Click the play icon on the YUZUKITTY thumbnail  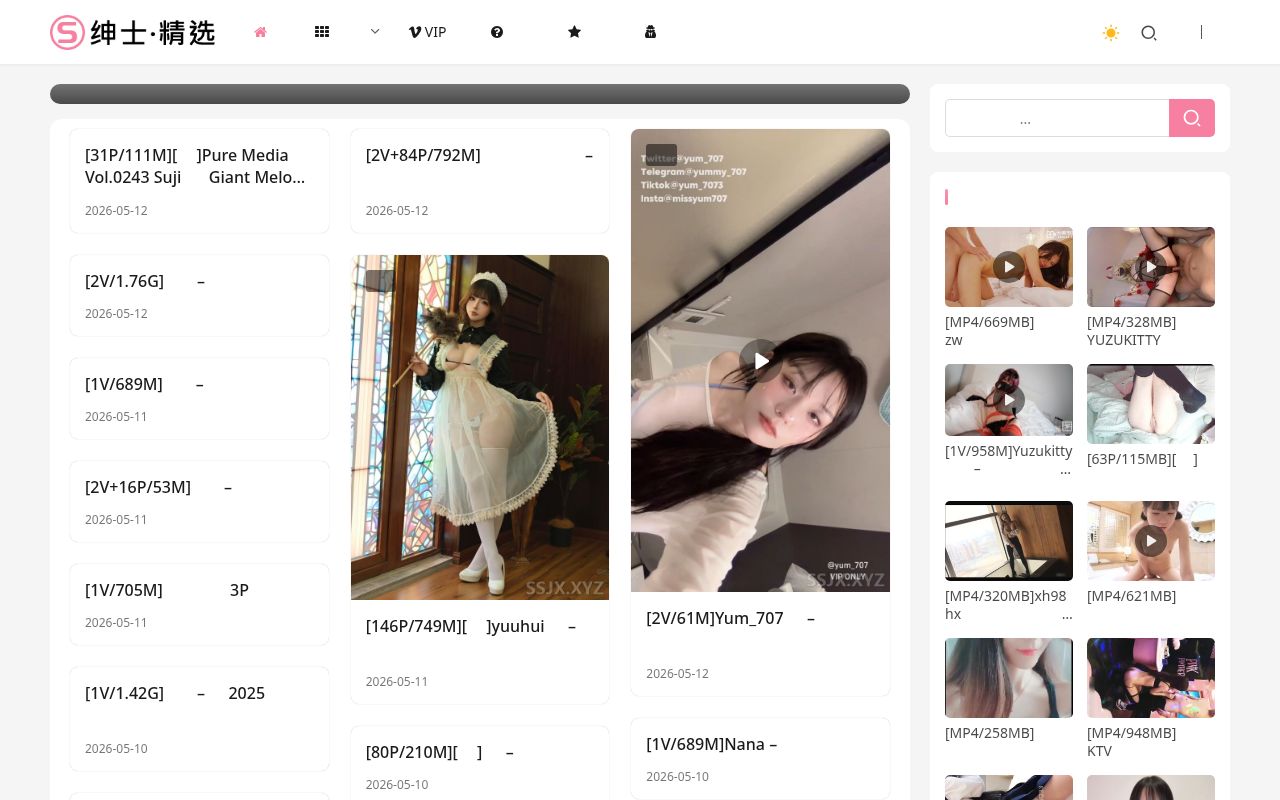1151,267
